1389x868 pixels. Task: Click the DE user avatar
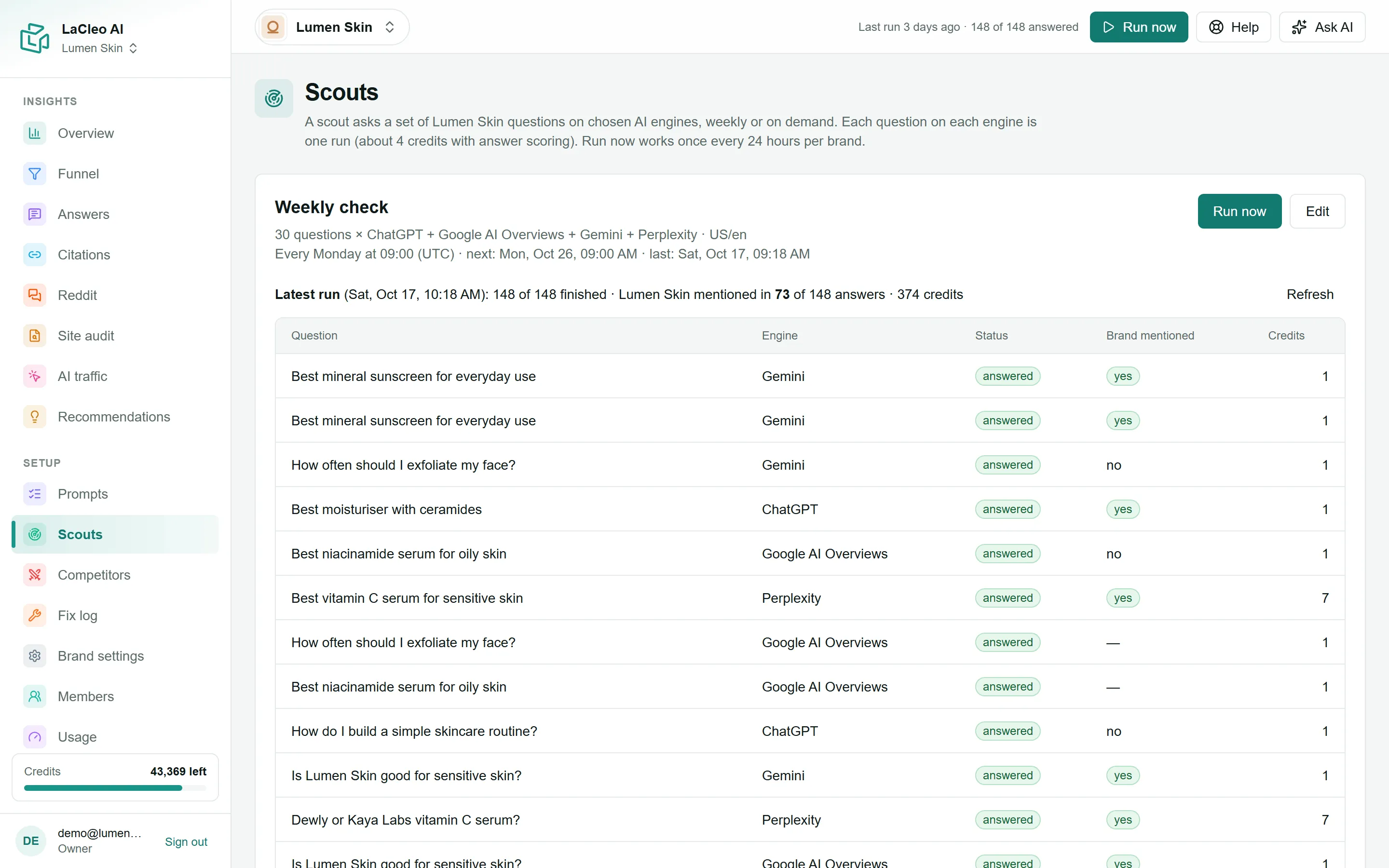tap(30, 841)
